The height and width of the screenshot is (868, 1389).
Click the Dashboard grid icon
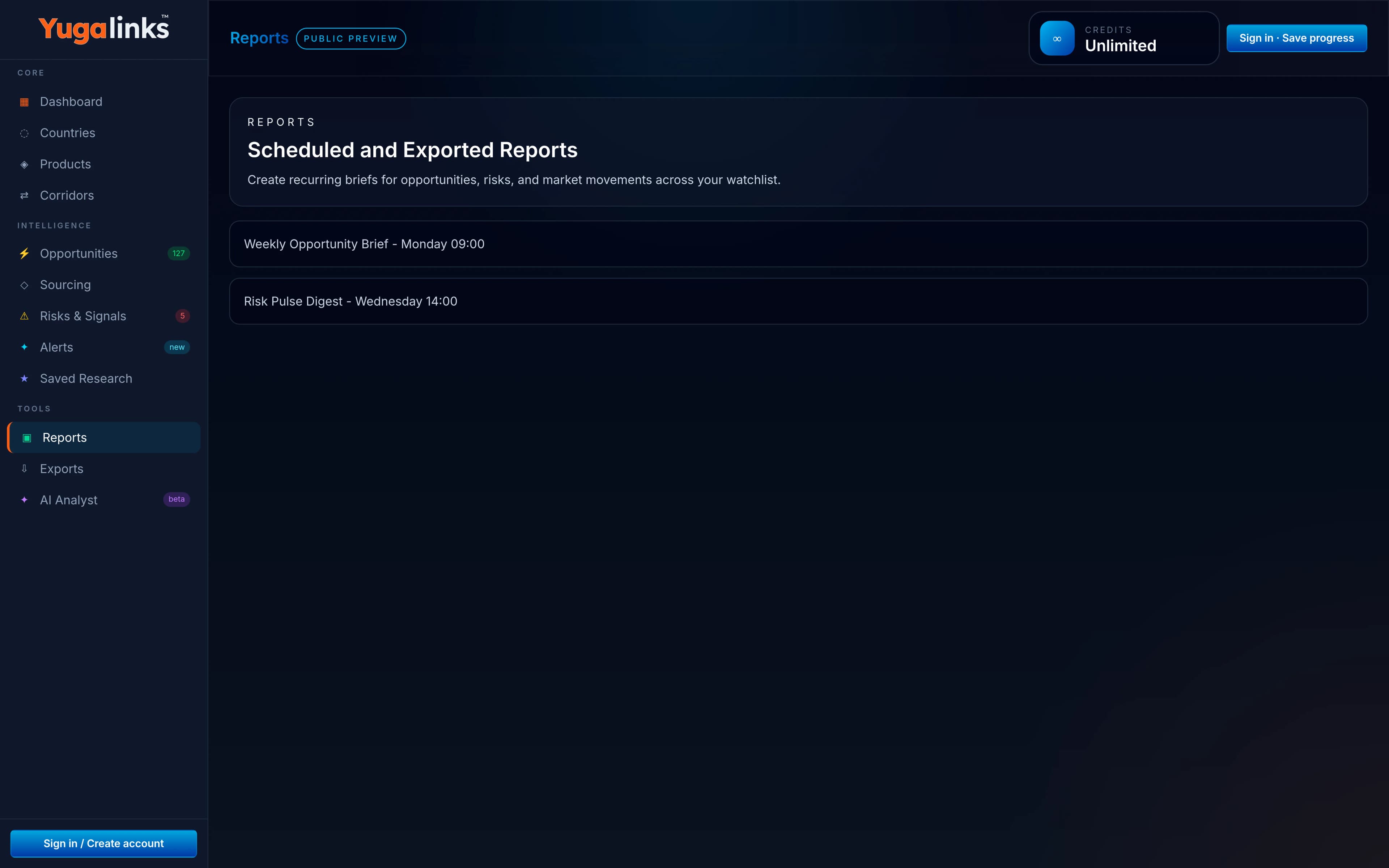pos(24,102)
